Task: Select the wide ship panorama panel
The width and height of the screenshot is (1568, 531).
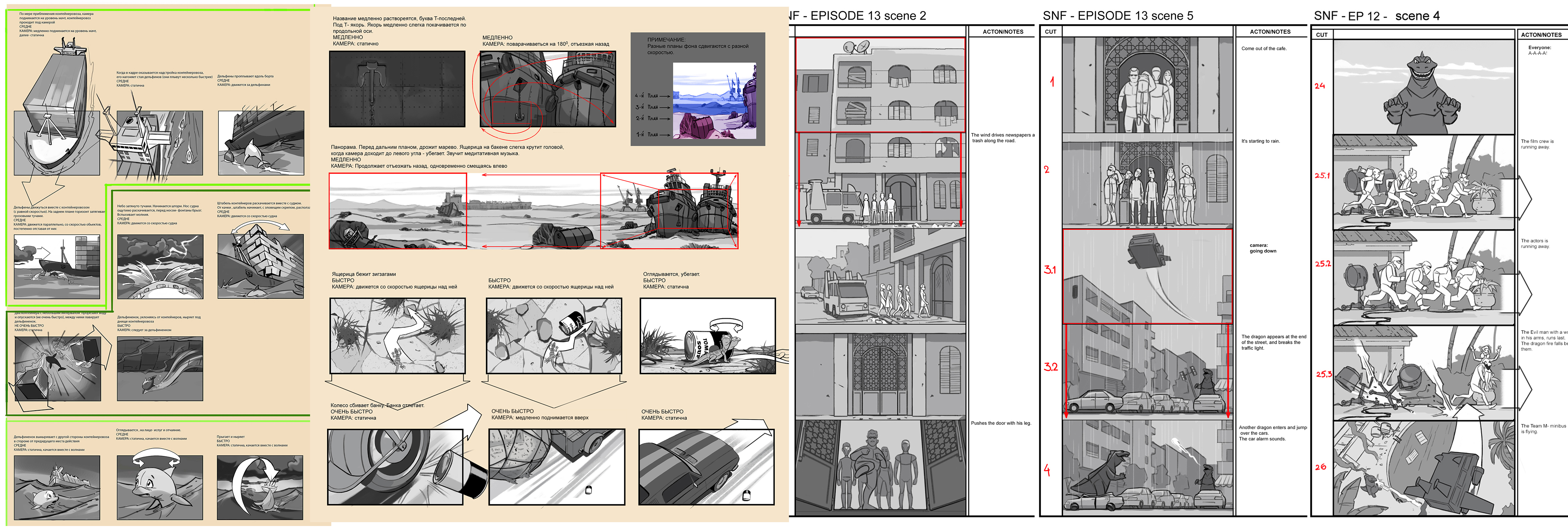Action: tap(533, 211)
